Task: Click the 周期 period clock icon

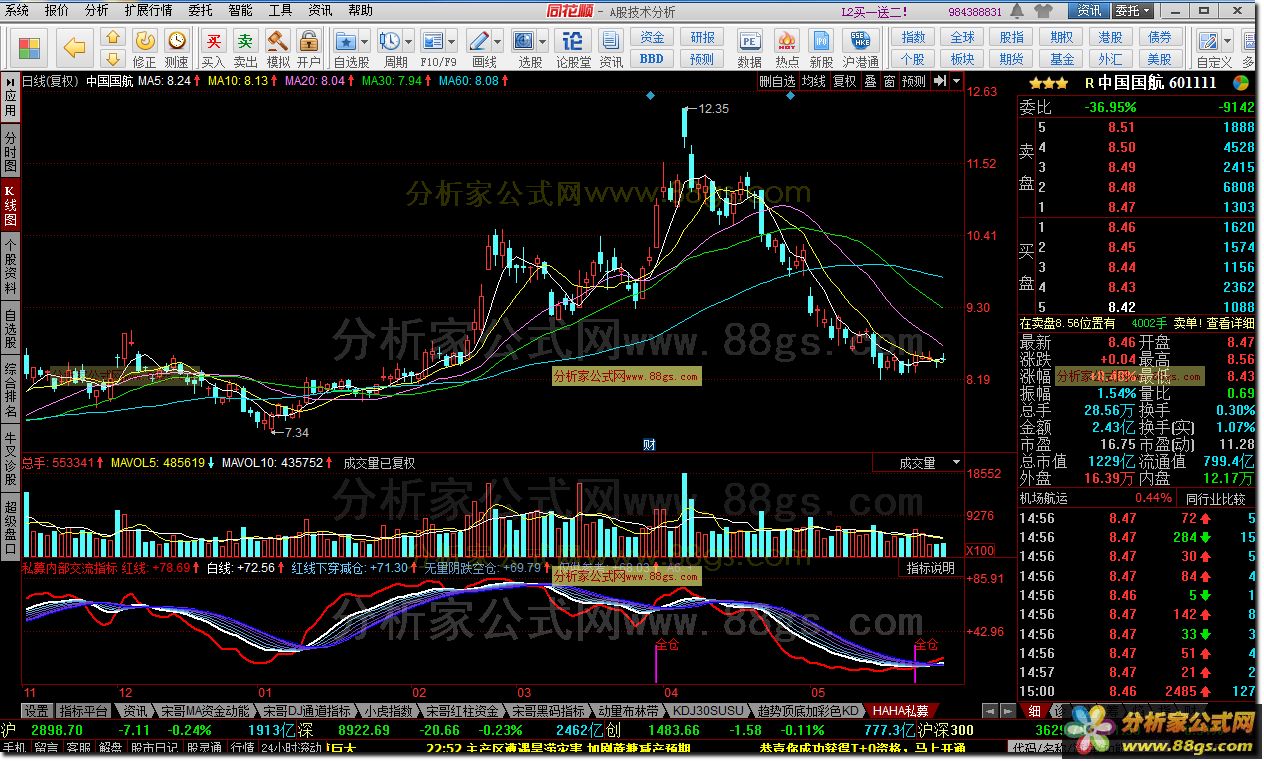Action: click(x=389, y=41)
